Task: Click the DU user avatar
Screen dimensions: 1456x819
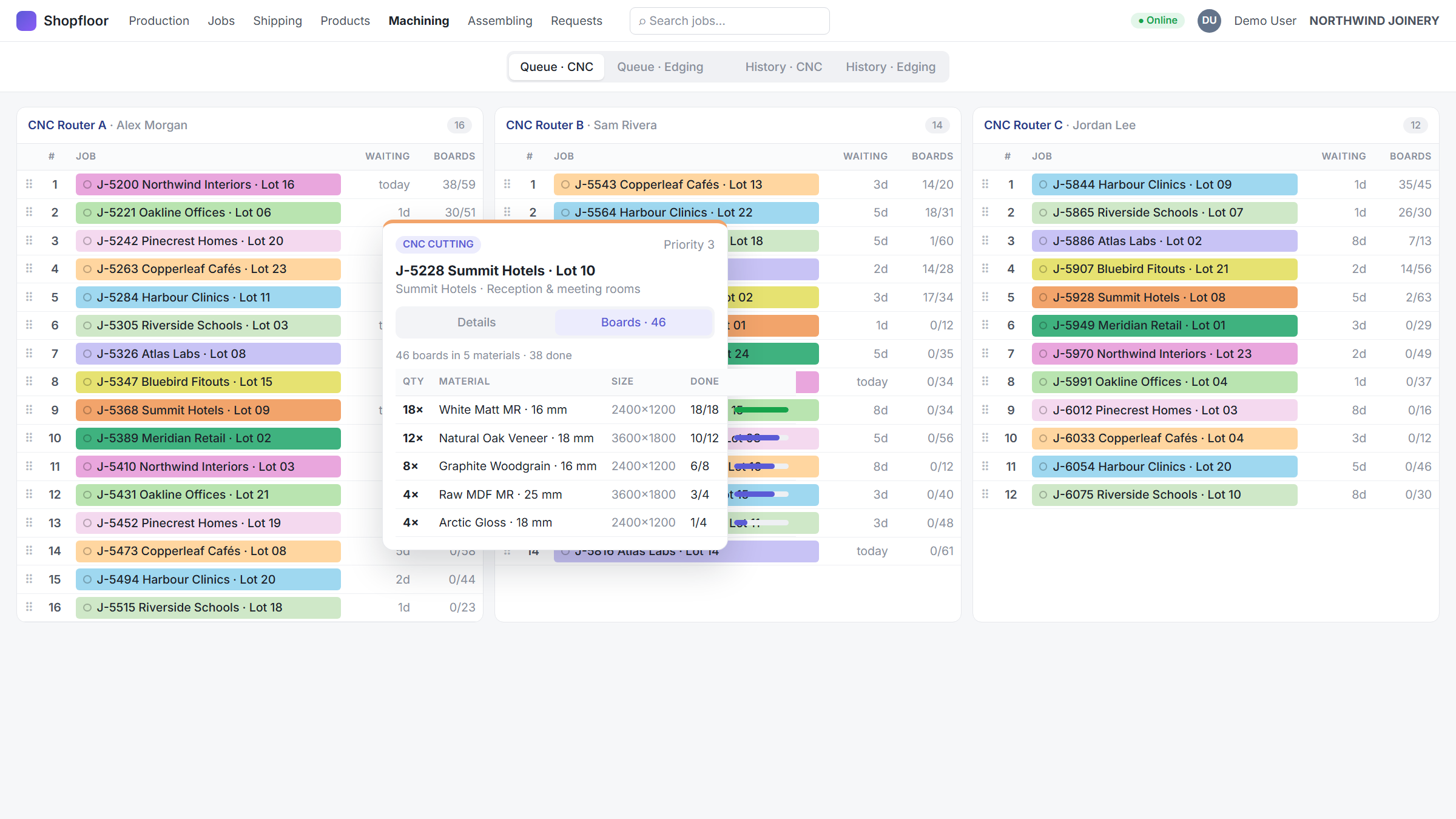Action: 1209,21
